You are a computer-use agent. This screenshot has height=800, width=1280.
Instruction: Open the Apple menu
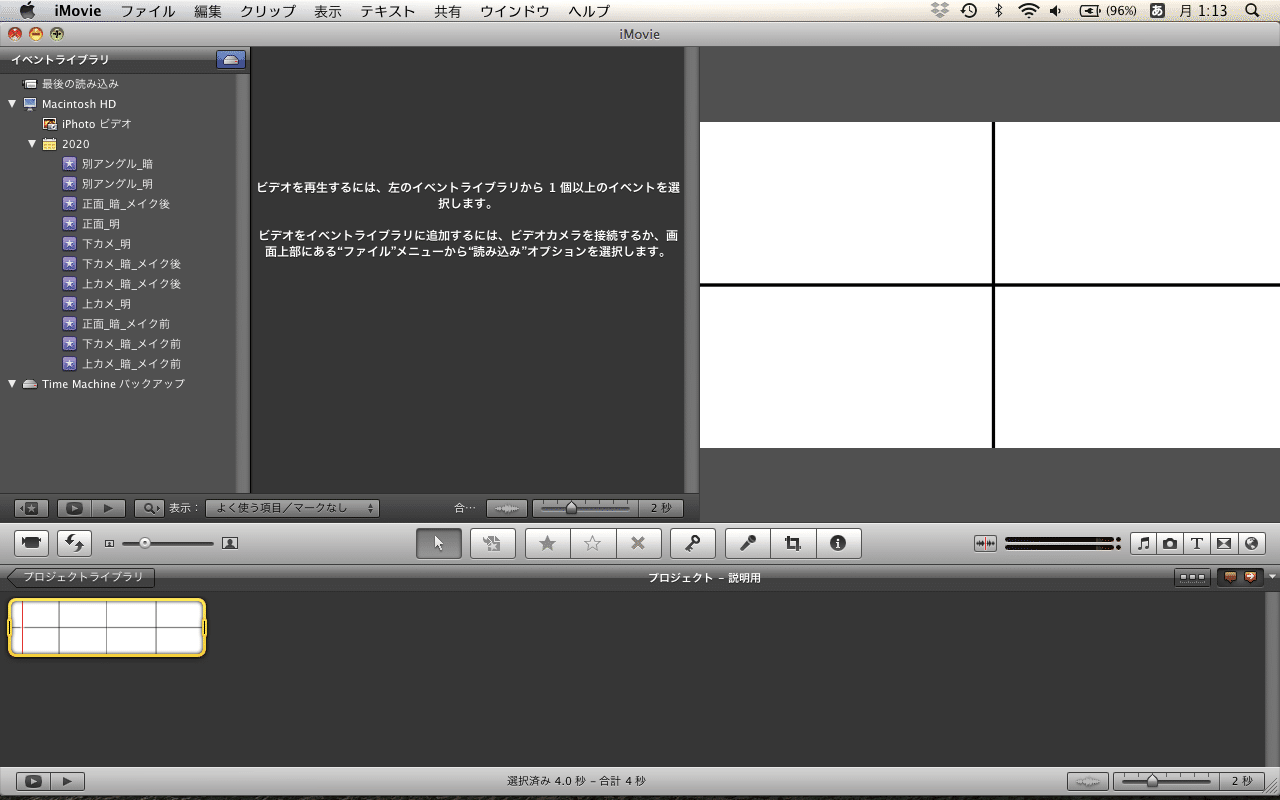tap(27, 11)
